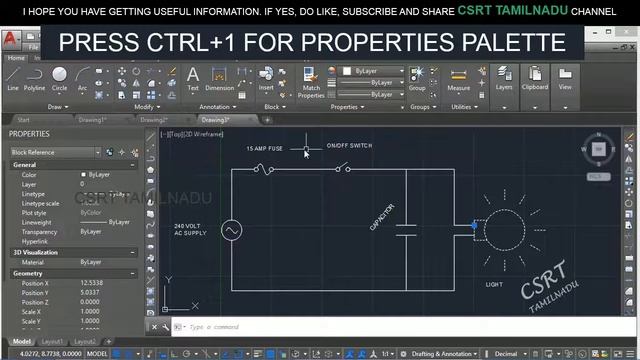Close the command line with X icon
640x360 pixels.
pyautogui.click(x=154, y=327)
